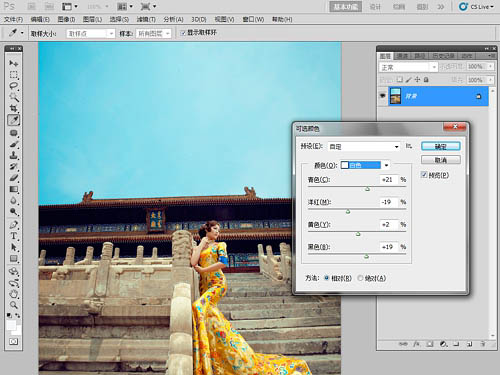Screen dimensions: 500x375
Task: Select the 3D Object Rotate tool
Action: pyautogui.click(x=14, y=271)
